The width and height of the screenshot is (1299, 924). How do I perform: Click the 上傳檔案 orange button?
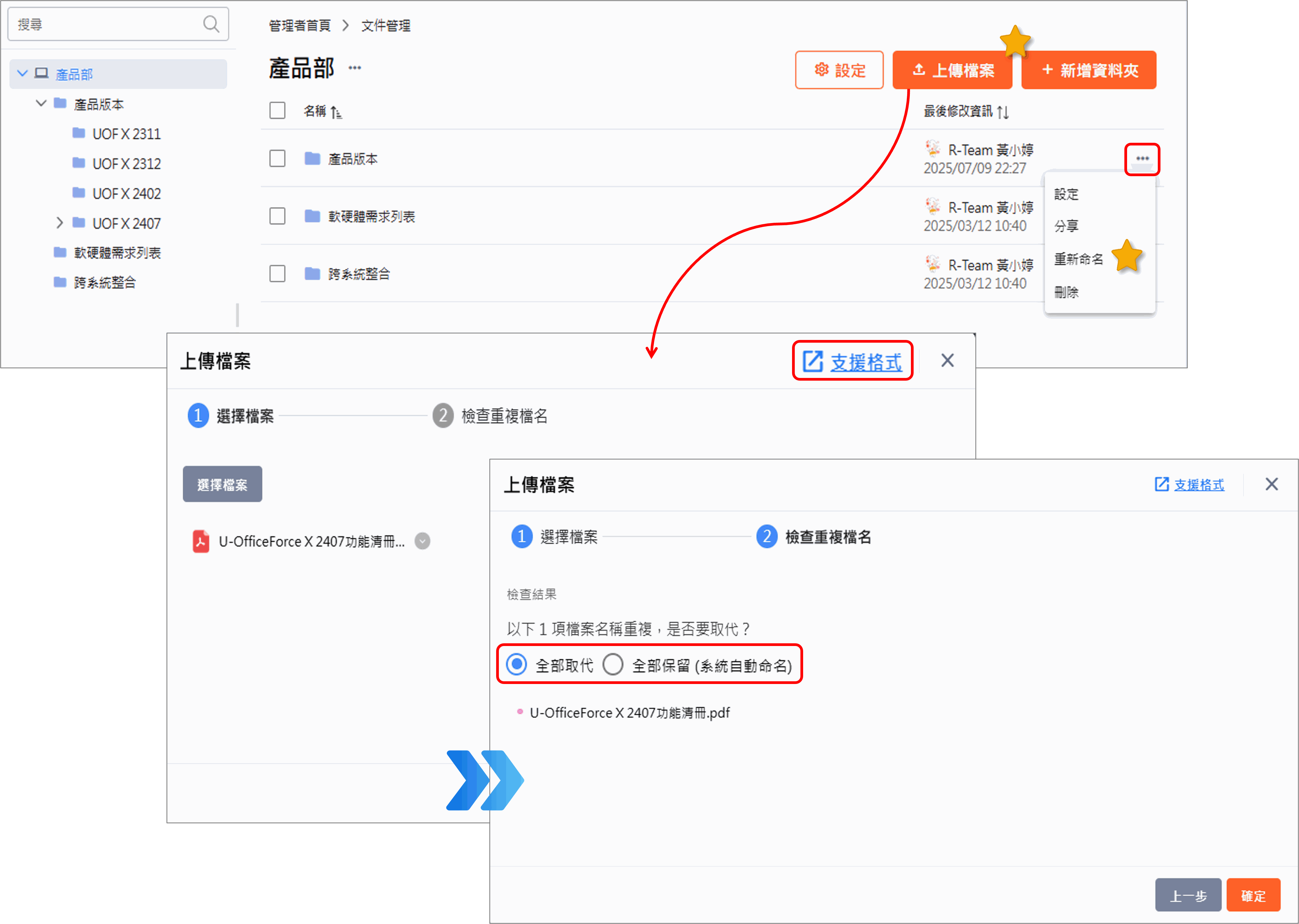pos(952,70)
